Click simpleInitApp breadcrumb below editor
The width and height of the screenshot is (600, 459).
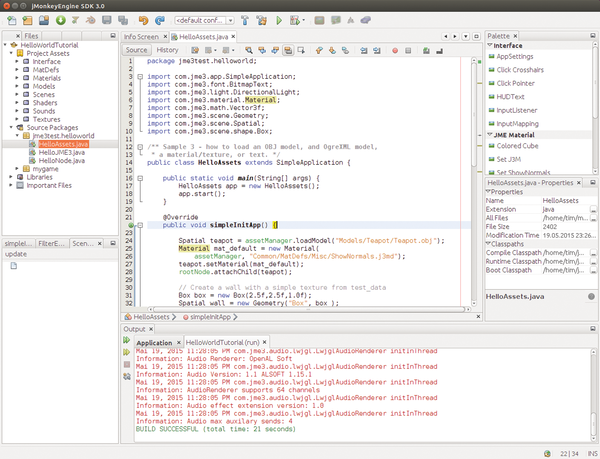pyautogui.click(x=210, y=317)
